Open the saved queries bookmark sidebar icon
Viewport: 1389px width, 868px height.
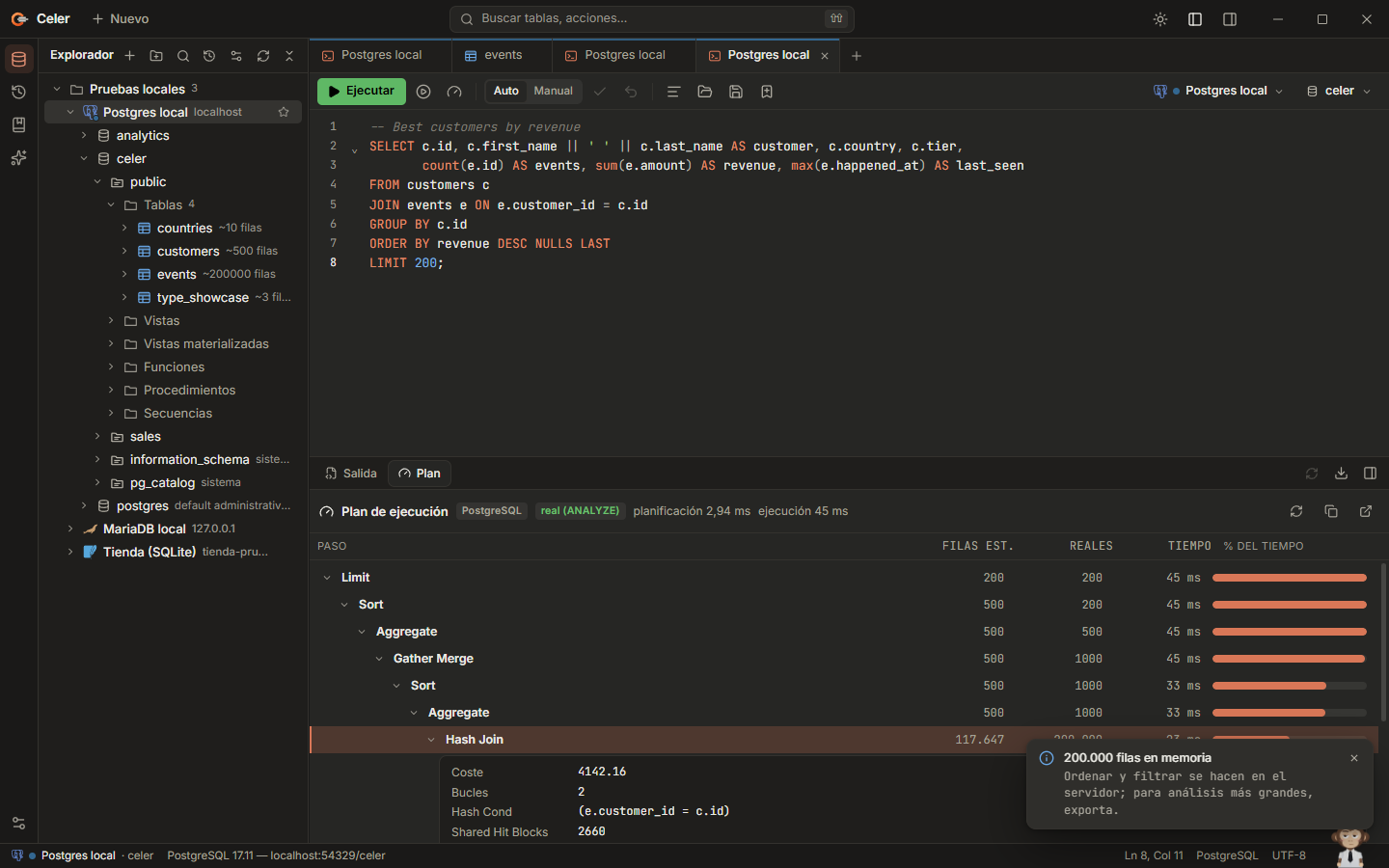click(x=18, y=125)
